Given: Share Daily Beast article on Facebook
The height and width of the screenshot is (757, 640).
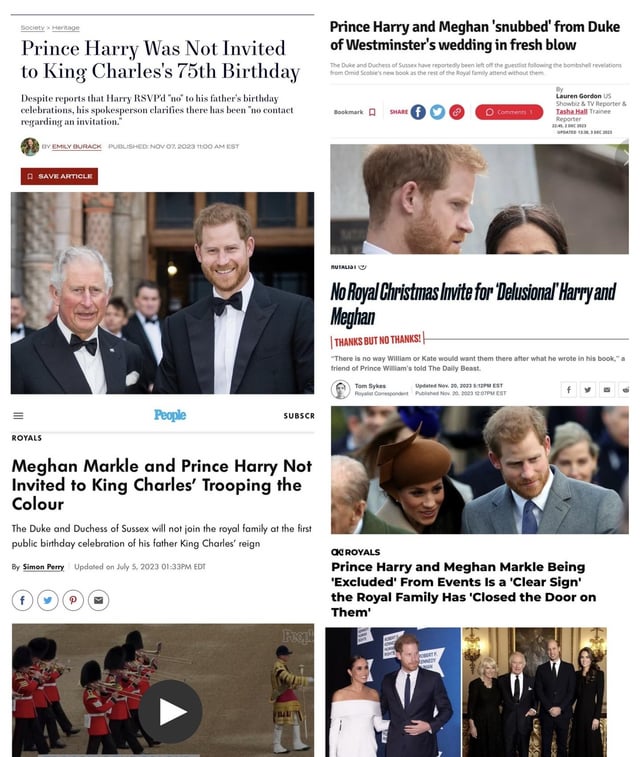Looking at the screenshot, I should [569, 390].
